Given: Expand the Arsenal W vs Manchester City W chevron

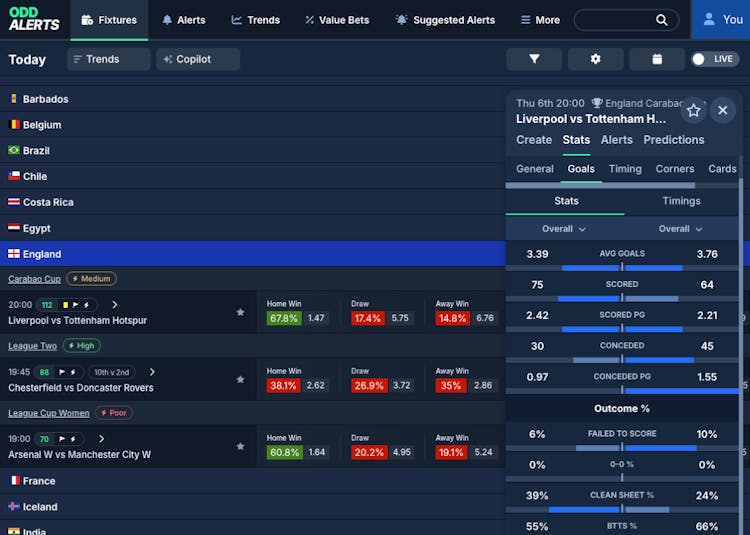Looking at the screenshot, I should click(101, 438).
